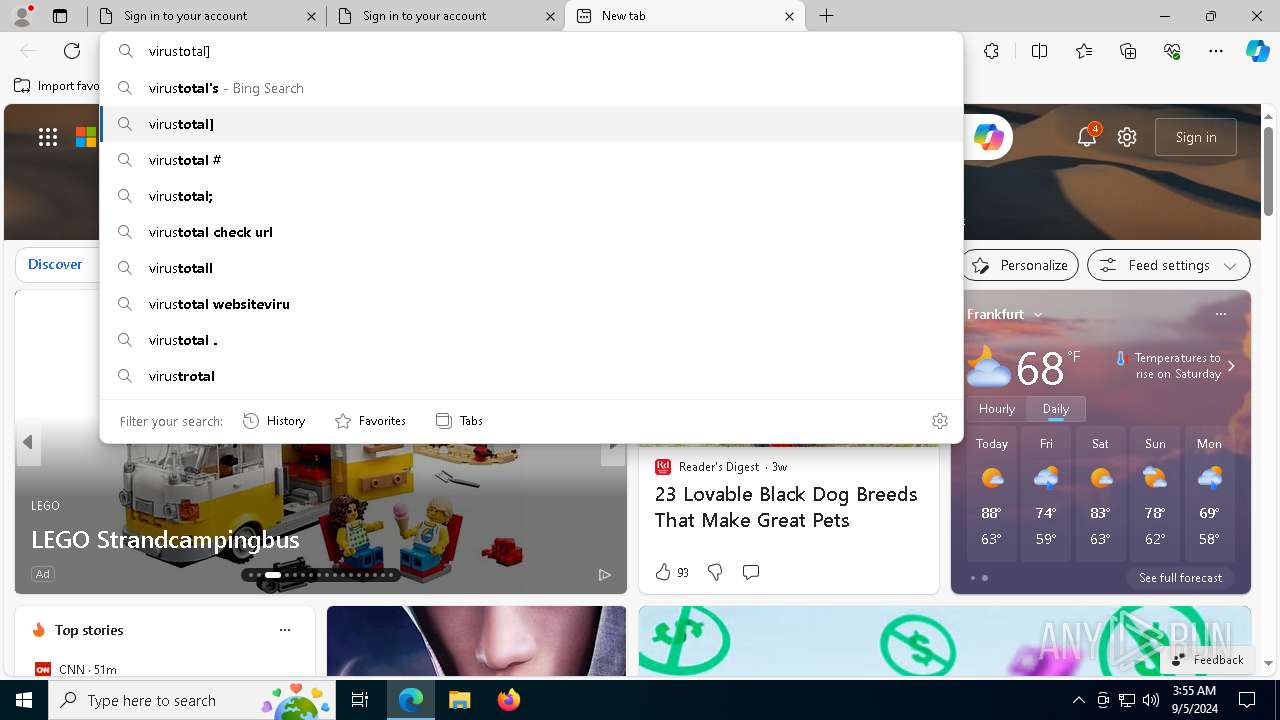Open a new browser tab
Image resolution: width=1280 pixels, height=720 pixels.
tap(827, 16)
